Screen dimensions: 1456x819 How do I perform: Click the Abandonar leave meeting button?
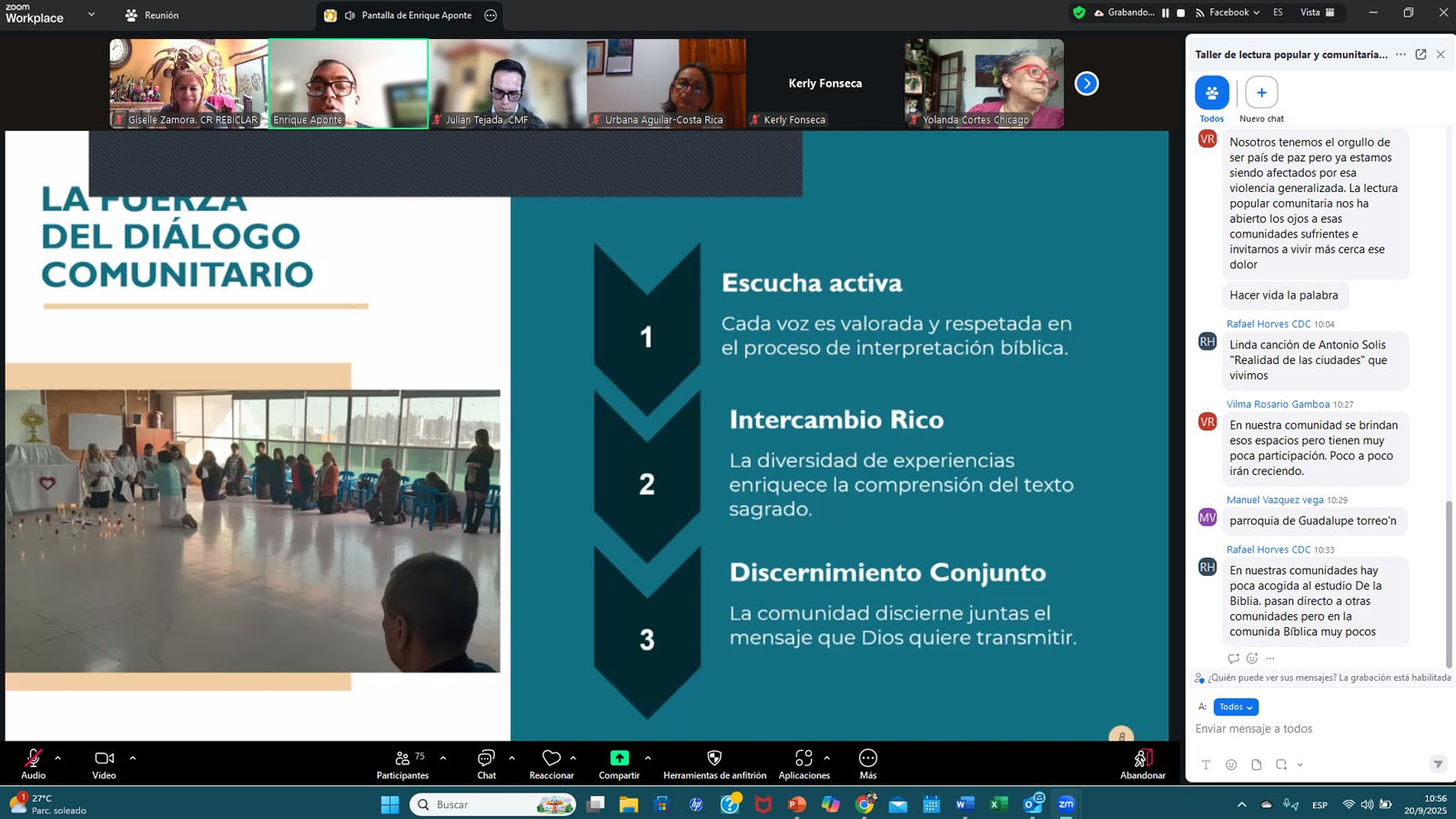[x=1142, y=764]
